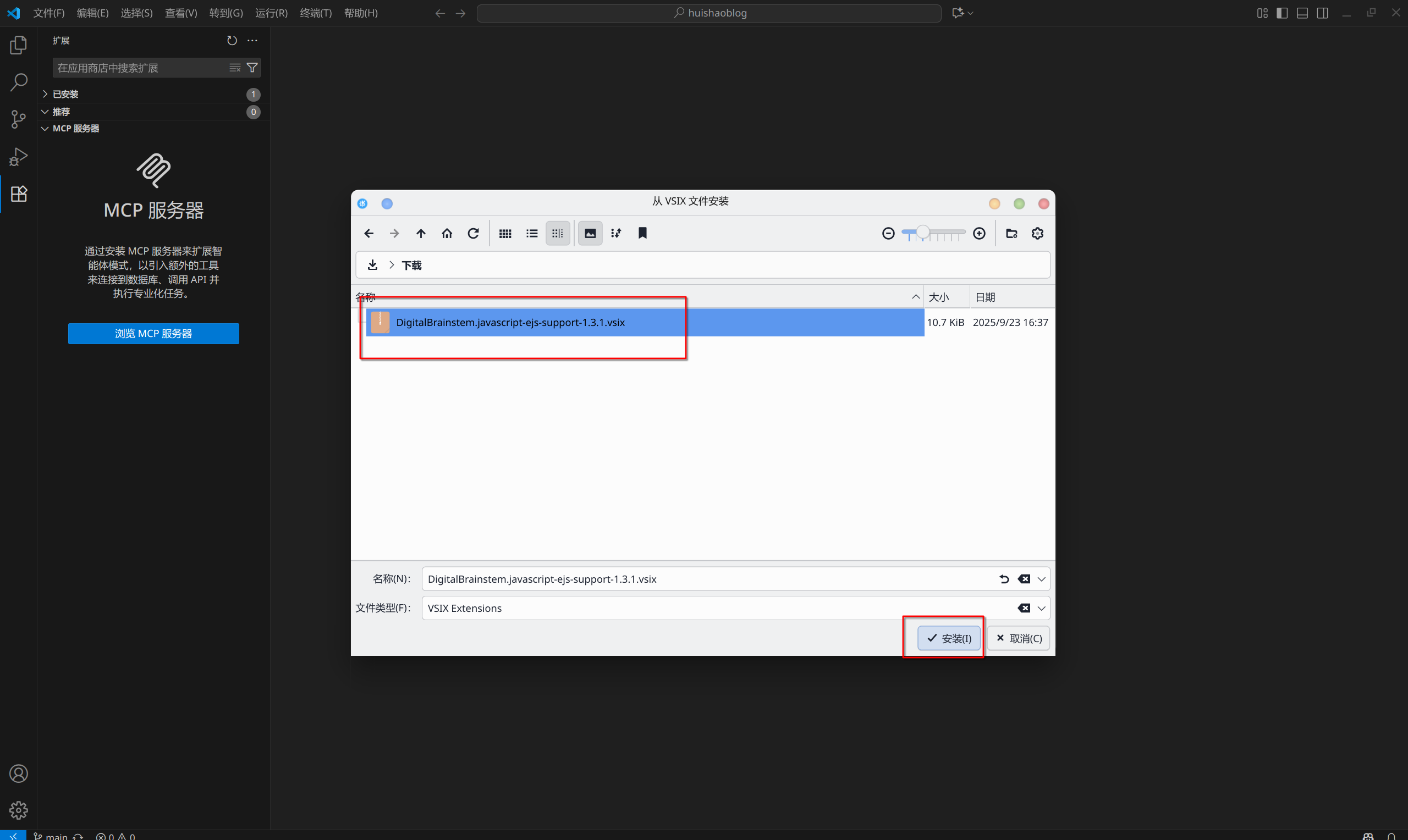Open the 查看(V) menu
The image size is (1408, 840).
pyautogui.click(x=180, y=13)
